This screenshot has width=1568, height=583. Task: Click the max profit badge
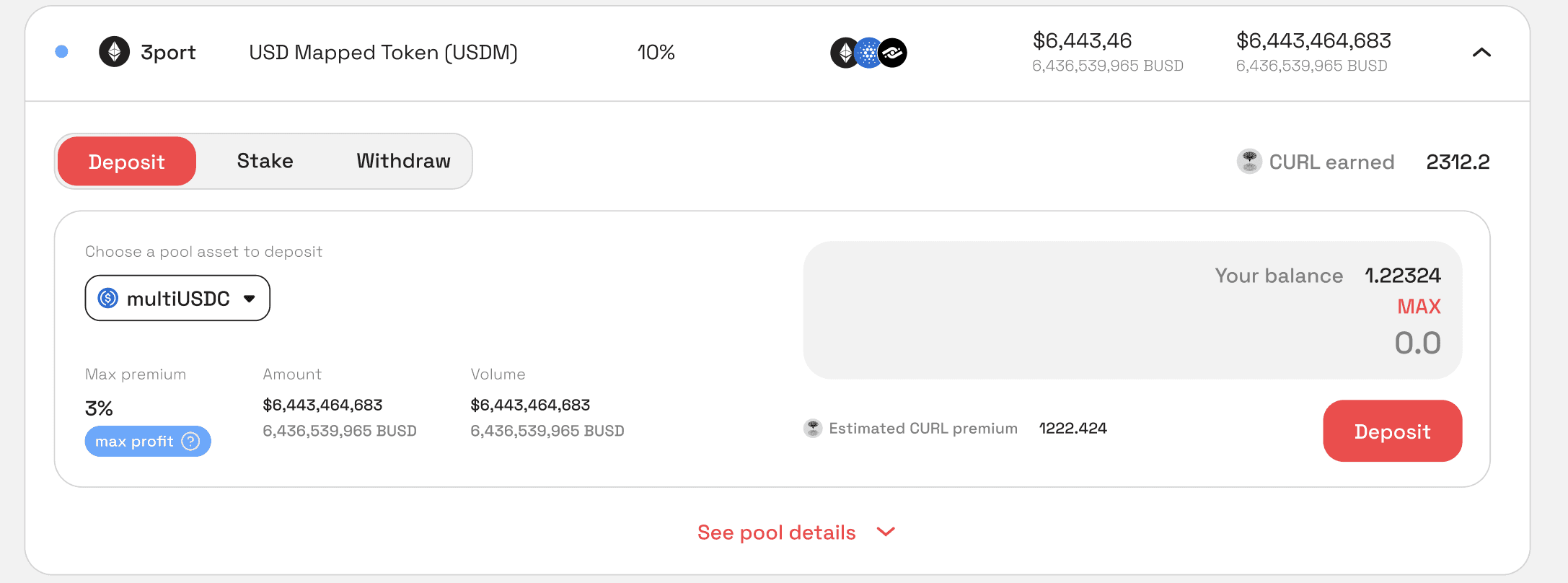pyautogui.click(x=135, y=442)
